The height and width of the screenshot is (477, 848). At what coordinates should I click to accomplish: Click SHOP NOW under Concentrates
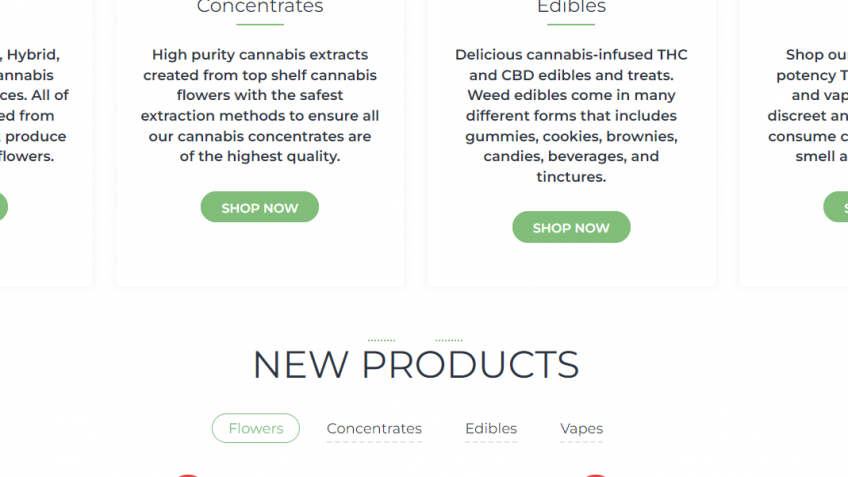(259, 207)
